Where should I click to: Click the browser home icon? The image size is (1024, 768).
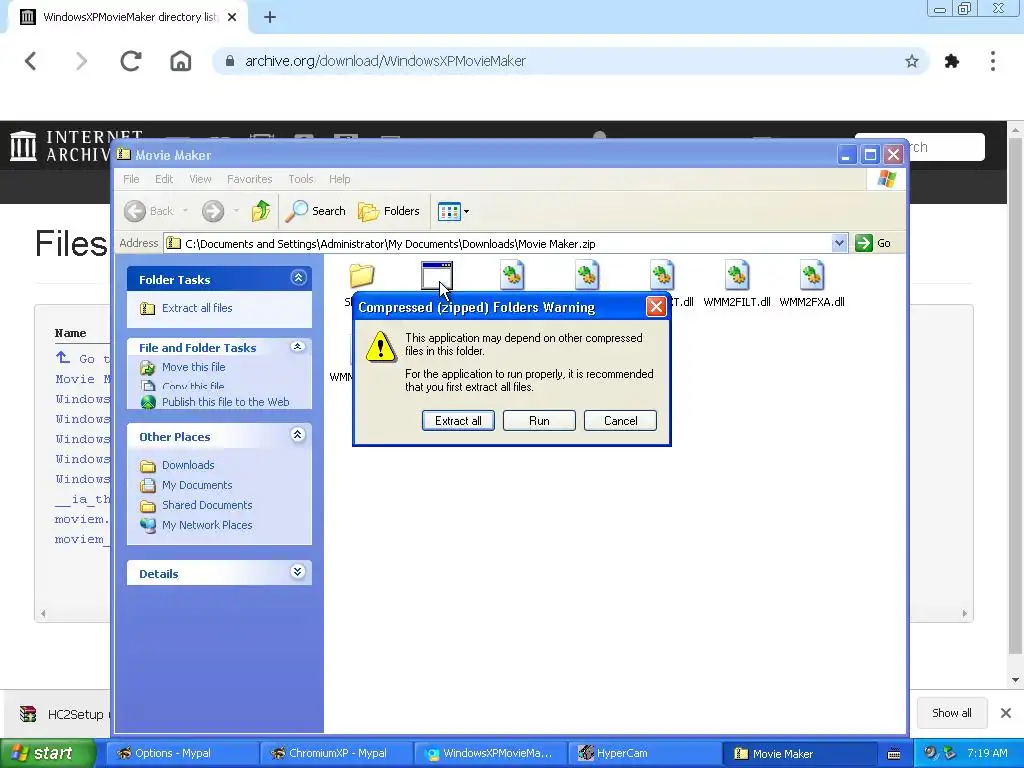pos(181,61)
